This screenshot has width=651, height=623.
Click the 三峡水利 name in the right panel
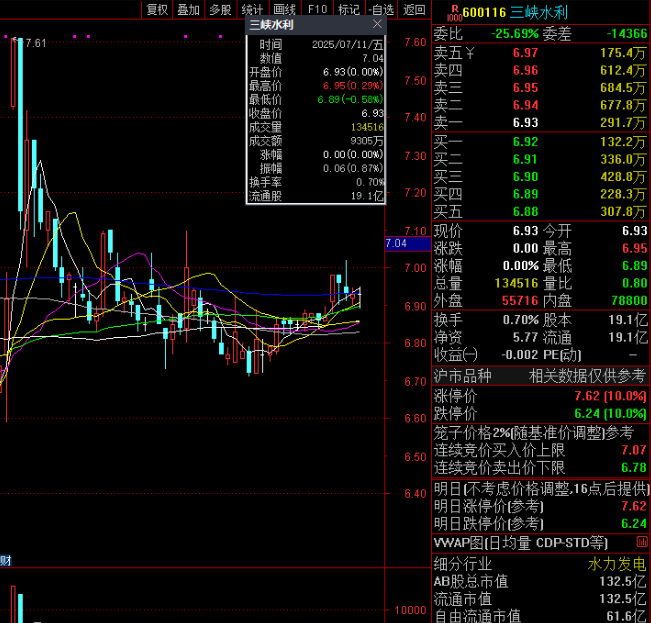click(x=538, y=12)
